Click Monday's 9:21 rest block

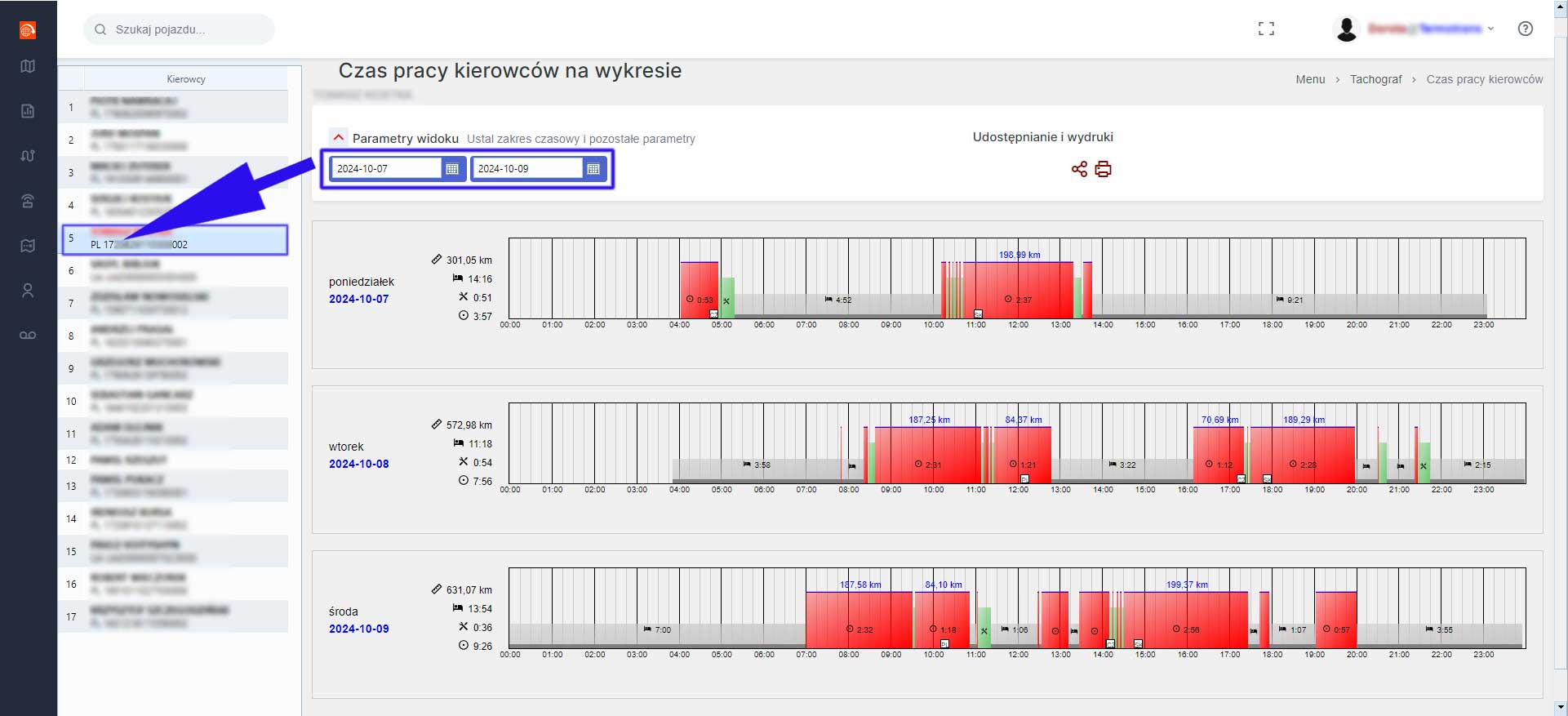[1289, 305]
